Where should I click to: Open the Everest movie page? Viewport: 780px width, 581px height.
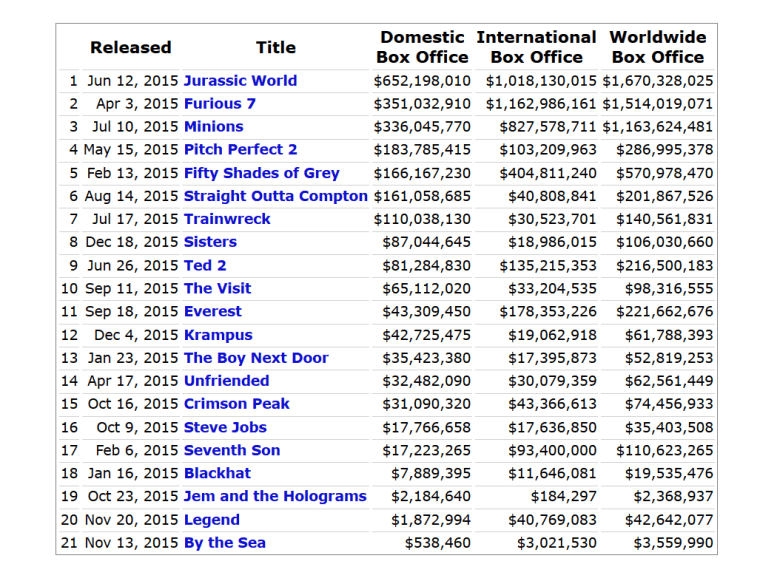[x=212, y=311]
